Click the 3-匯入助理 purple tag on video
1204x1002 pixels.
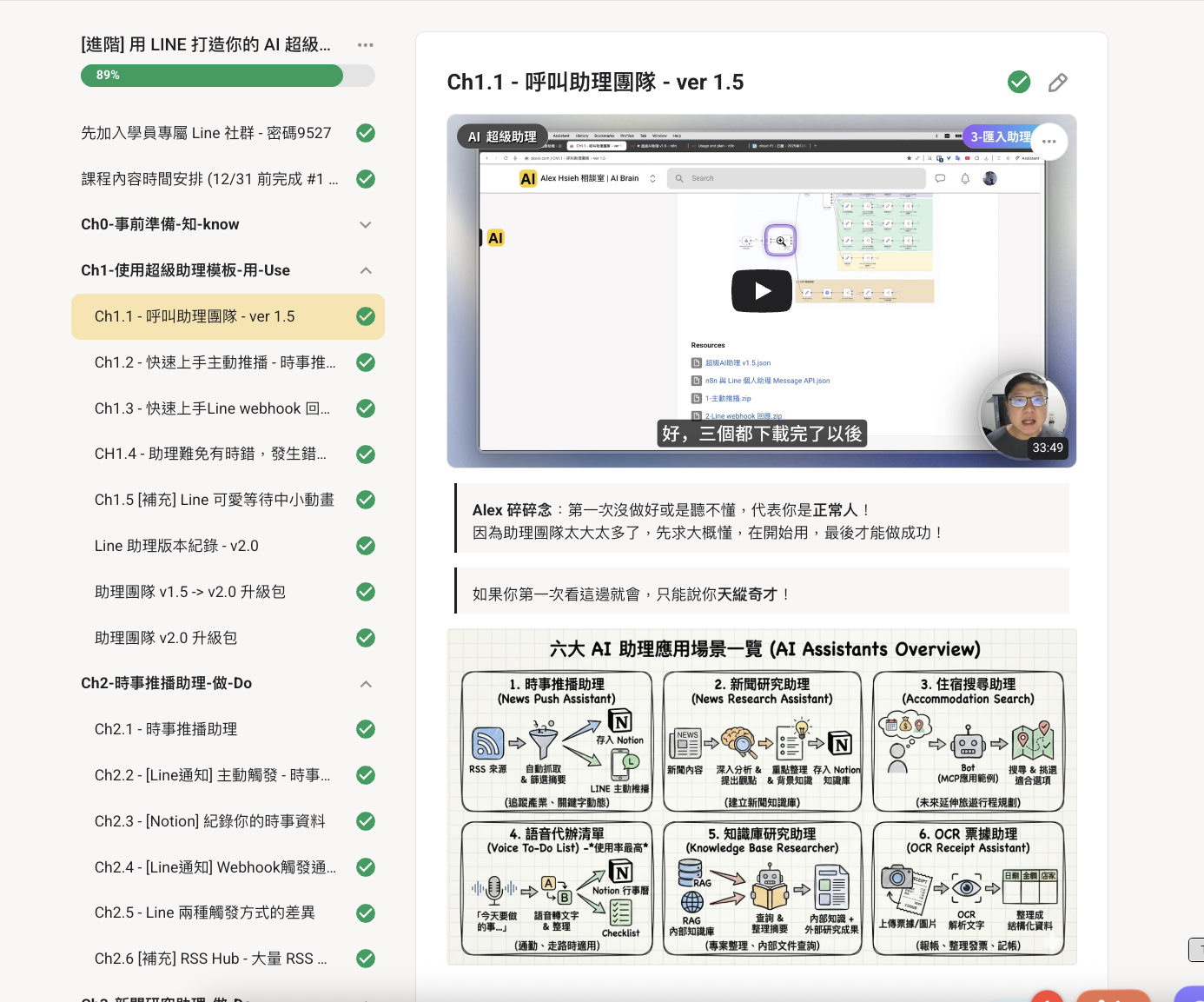click(x=1000, y=136)
